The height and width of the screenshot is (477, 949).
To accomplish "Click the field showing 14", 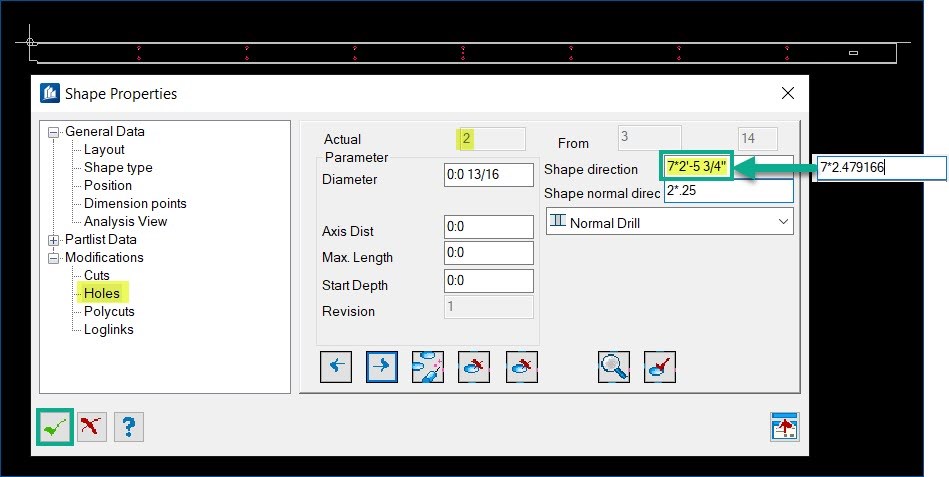I will pyautogui.click(x=758, y=139).
